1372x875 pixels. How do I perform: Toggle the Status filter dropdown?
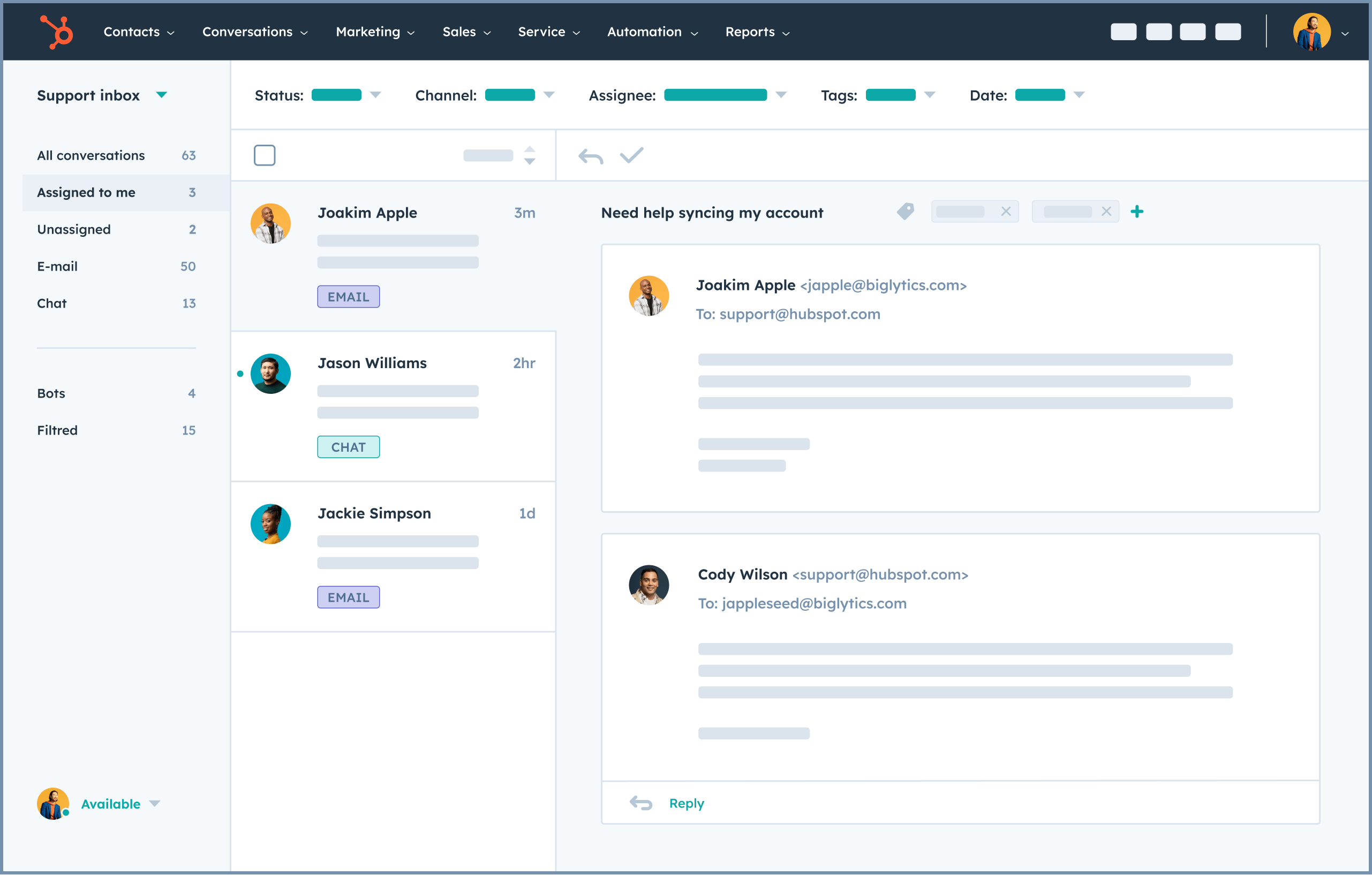point(376,95)
